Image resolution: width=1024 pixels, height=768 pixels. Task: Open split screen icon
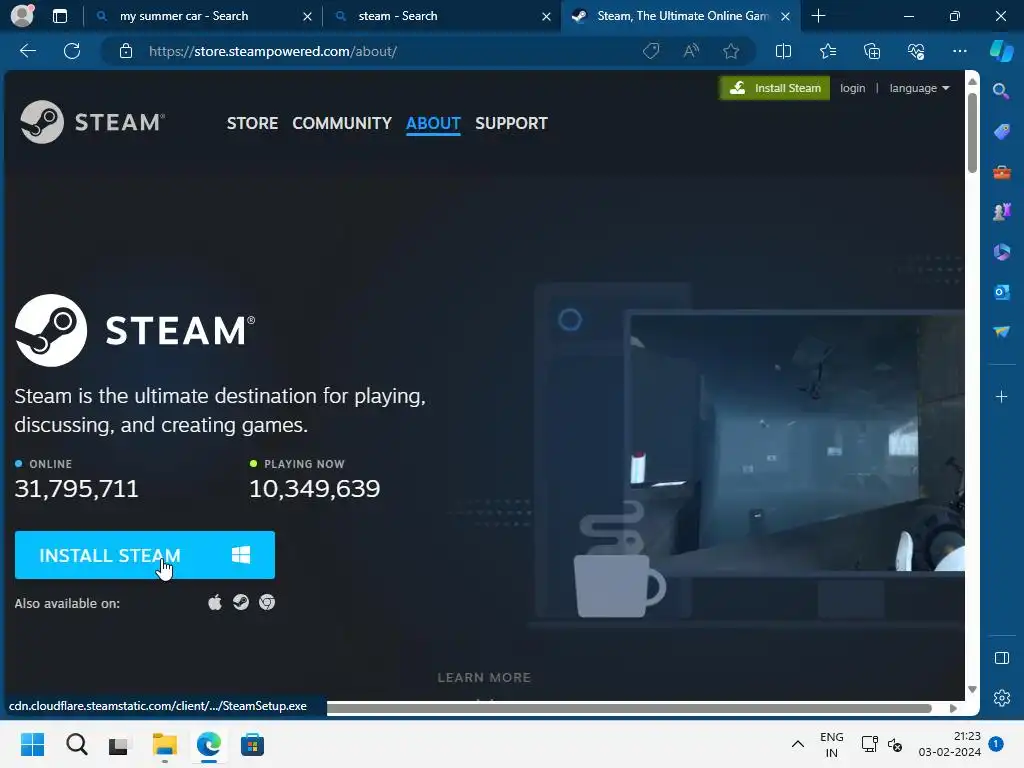[783, 51]
